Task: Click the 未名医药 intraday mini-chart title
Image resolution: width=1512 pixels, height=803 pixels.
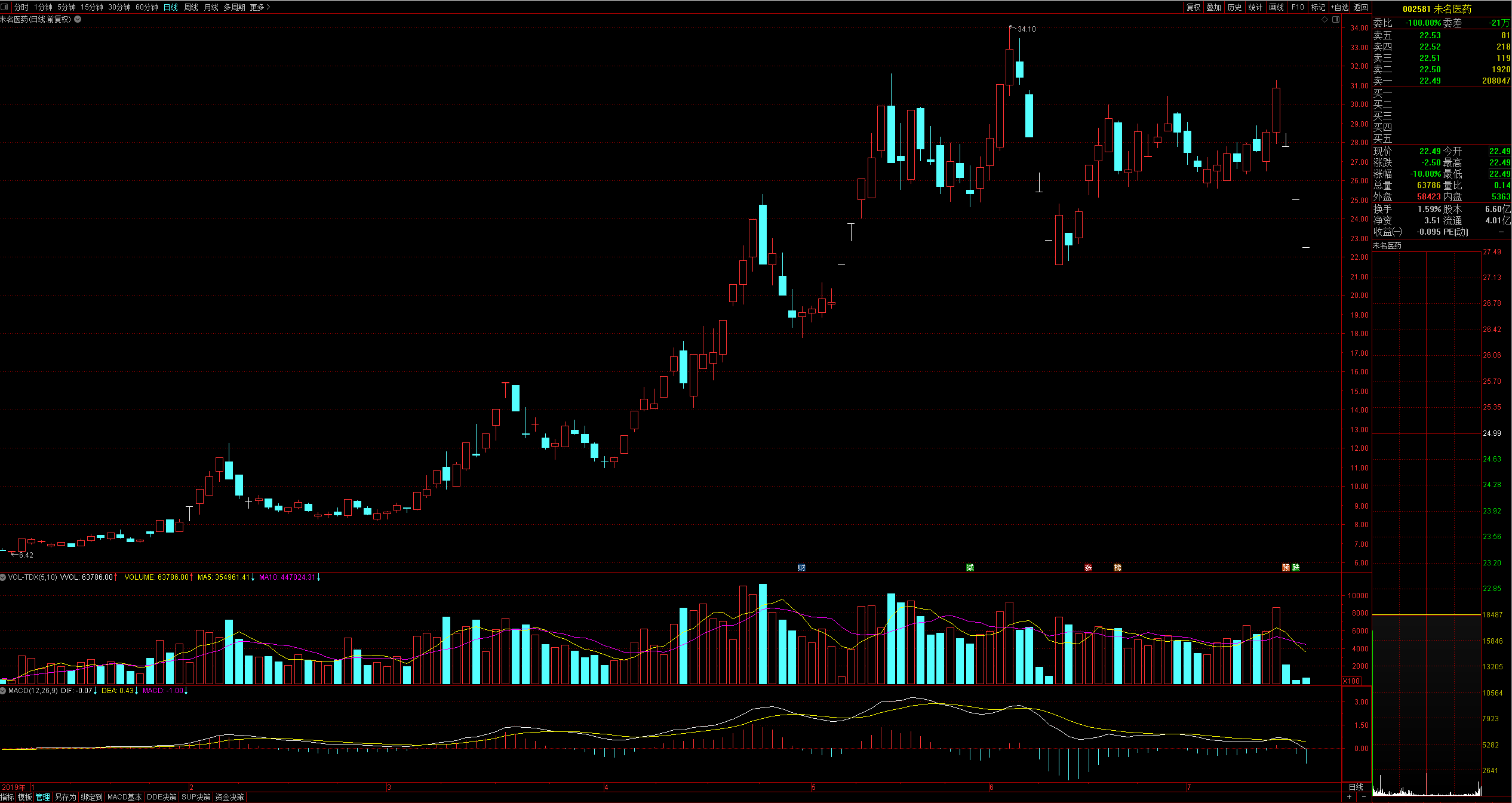Action: [x=1387, y=245]
